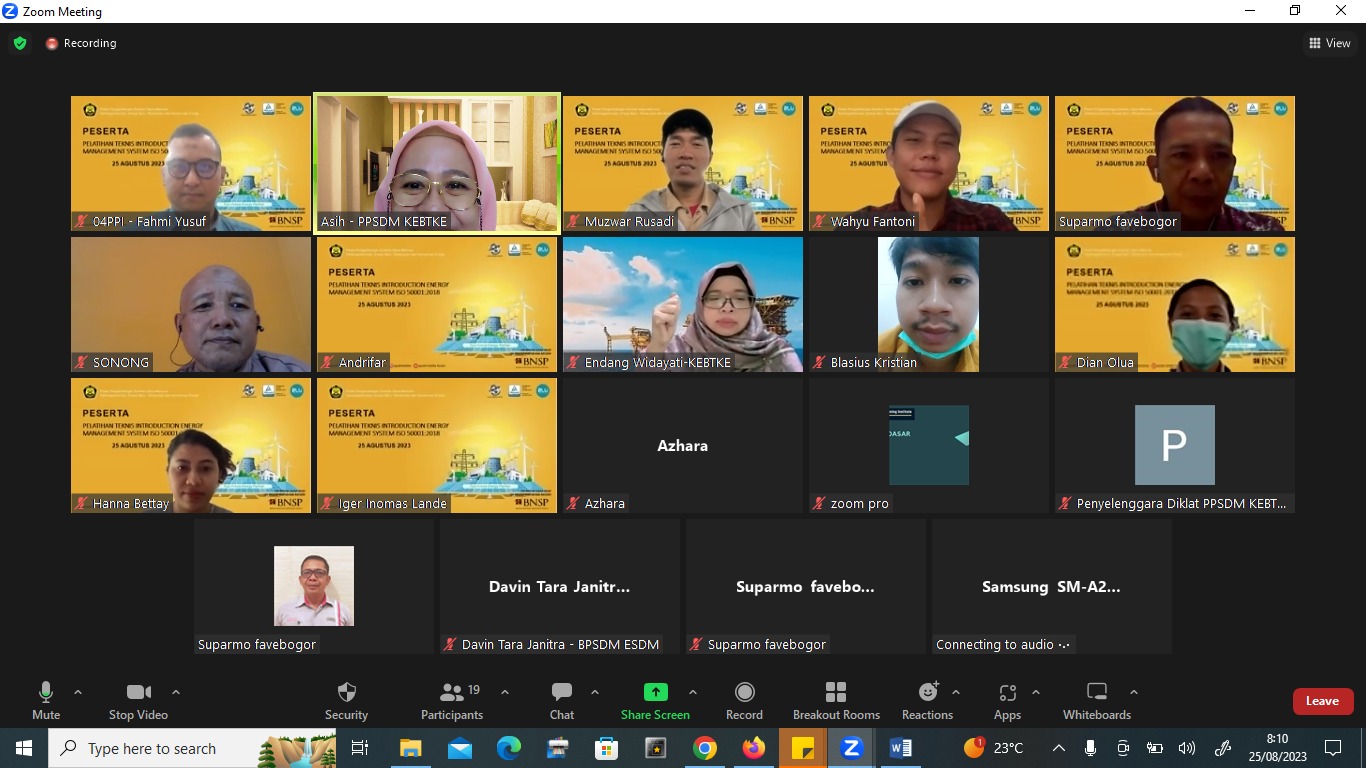Select Blasius Kristian video tile
The image size is (1366, 768).
tap(929, 304)
